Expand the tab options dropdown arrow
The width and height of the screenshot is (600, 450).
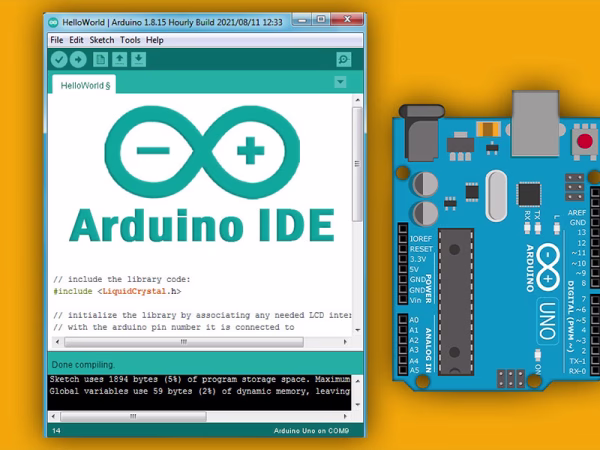(x=341, y=83)
